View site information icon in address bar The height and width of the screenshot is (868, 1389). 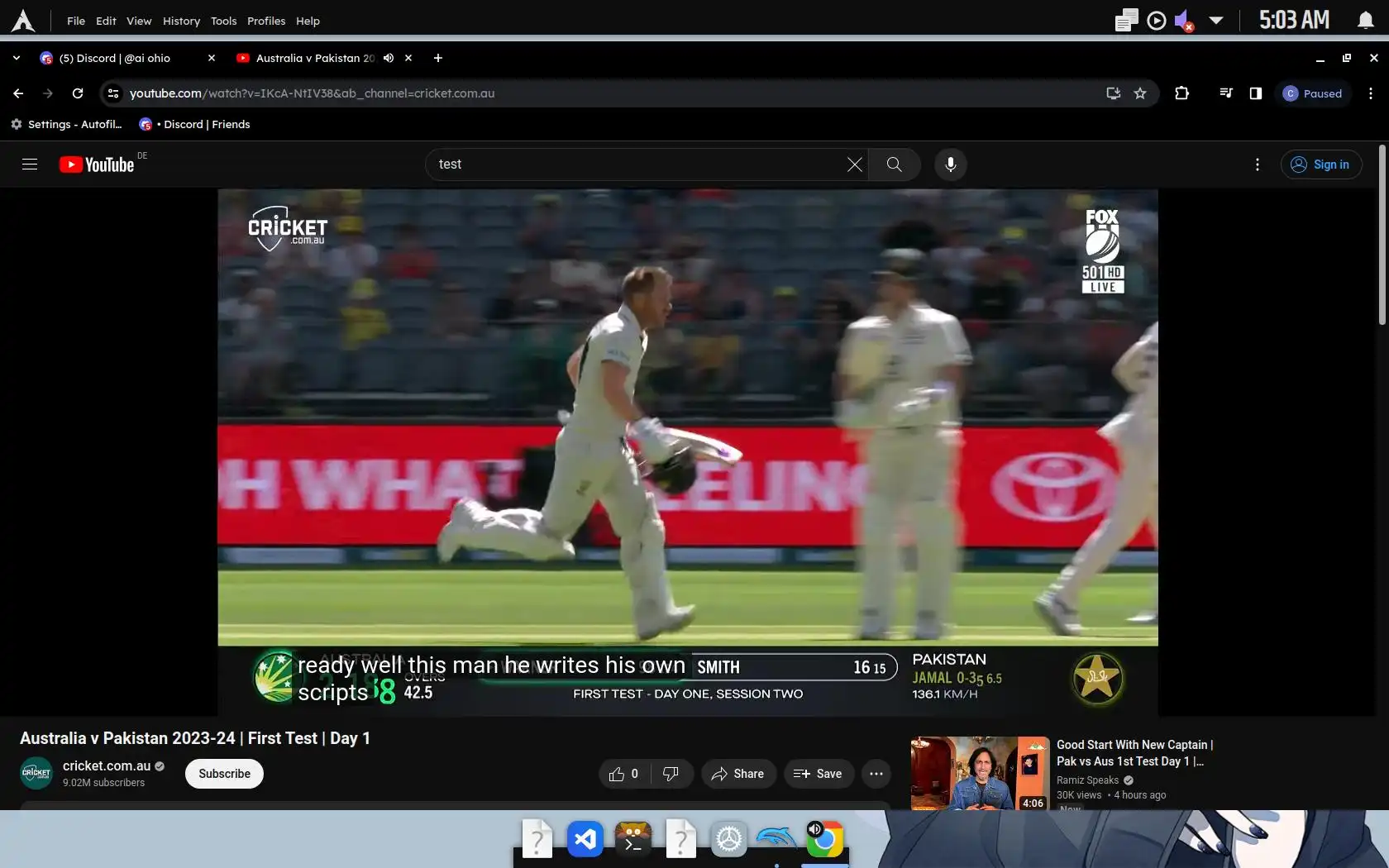[113, 93]
